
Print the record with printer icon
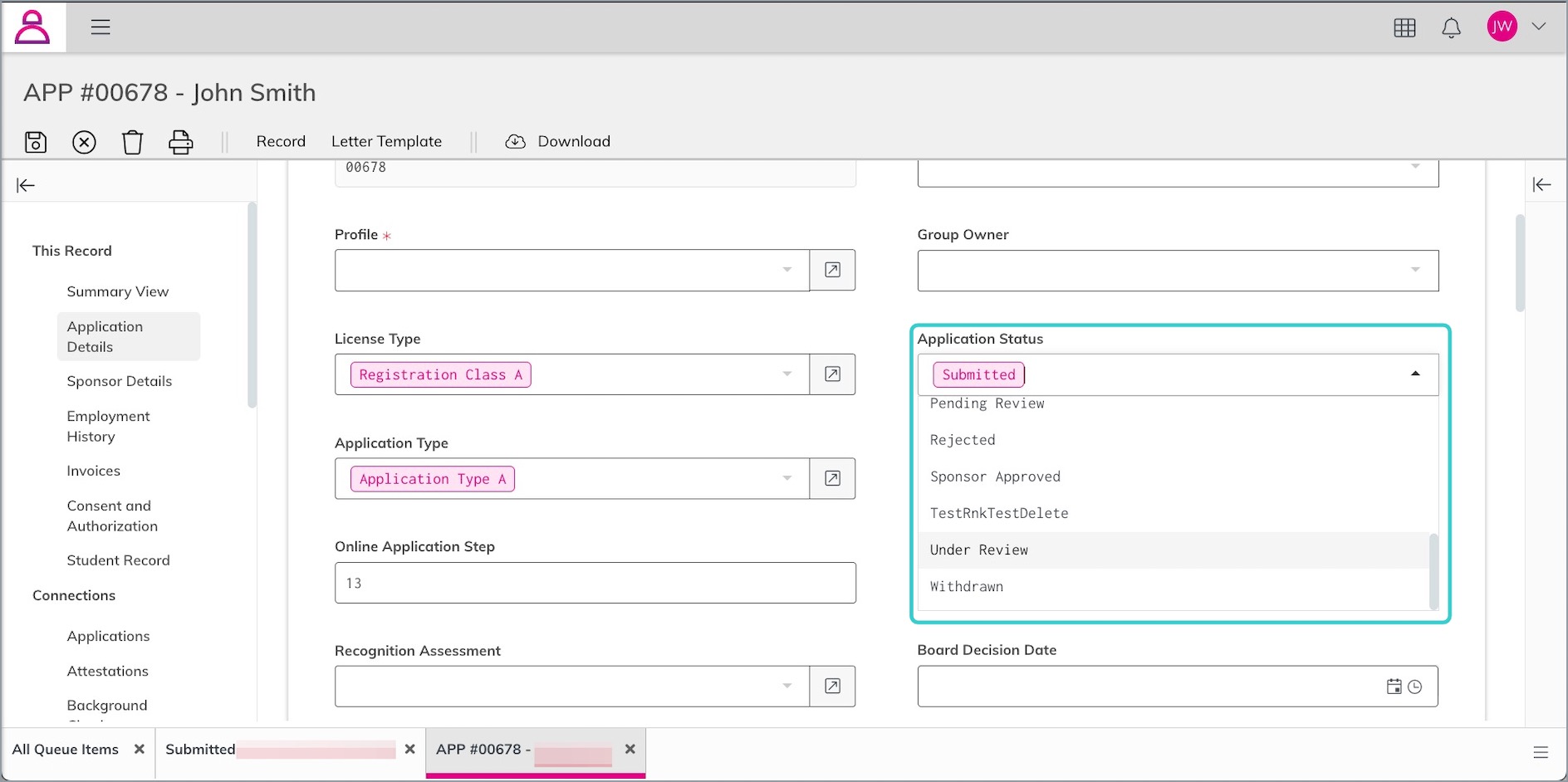180,142
